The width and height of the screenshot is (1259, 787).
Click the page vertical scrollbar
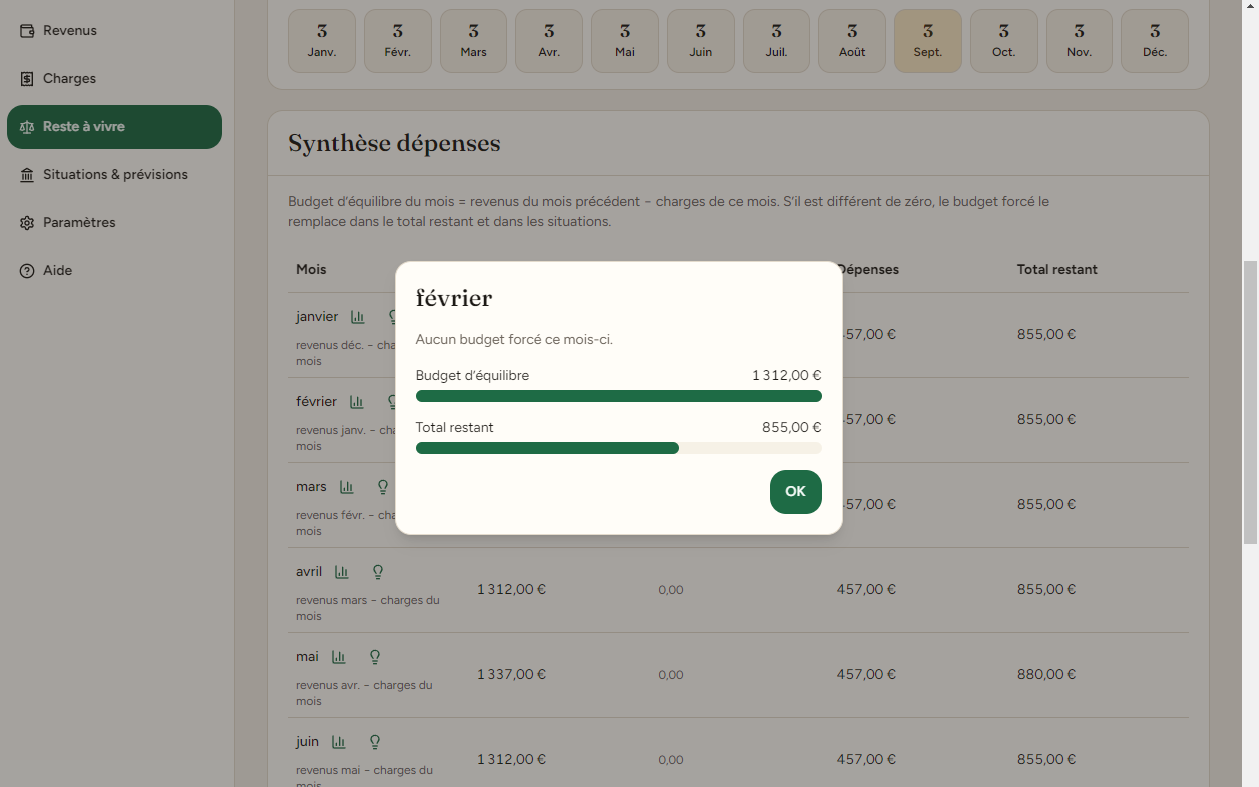[x=1250, y=402]
